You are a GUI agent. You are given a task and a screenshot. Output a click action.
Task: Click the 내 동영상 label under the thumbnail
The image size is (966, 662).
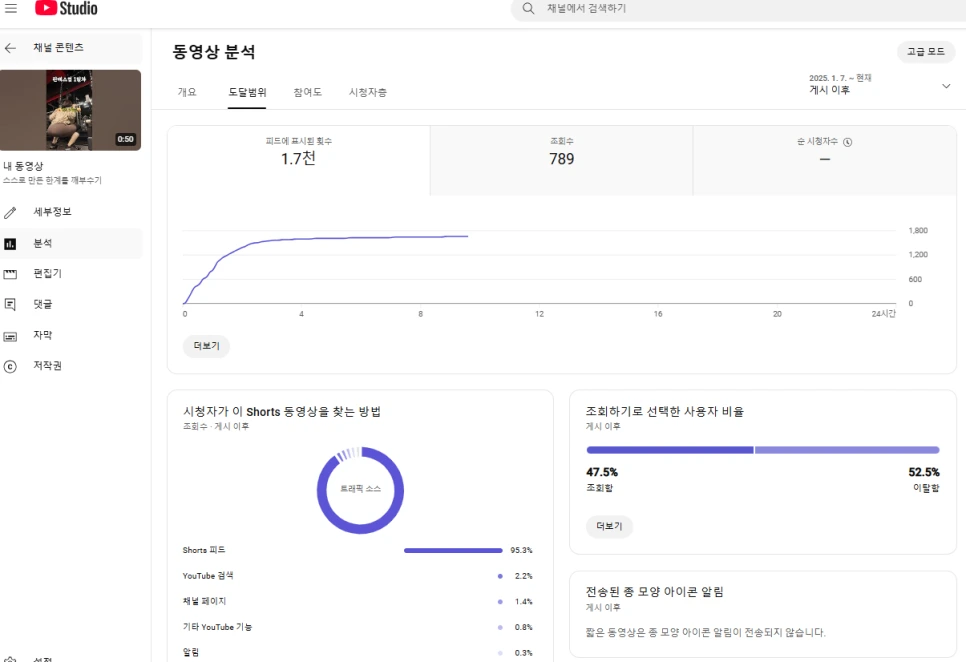[23, 166]
